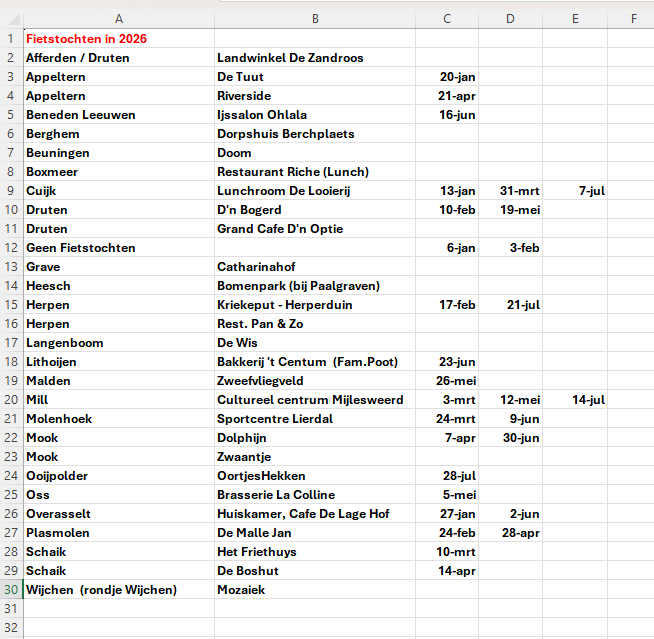The image size is (654, 639).
Task: Select row 12 header
Action: pyautogui.click(x=11, y=248)
